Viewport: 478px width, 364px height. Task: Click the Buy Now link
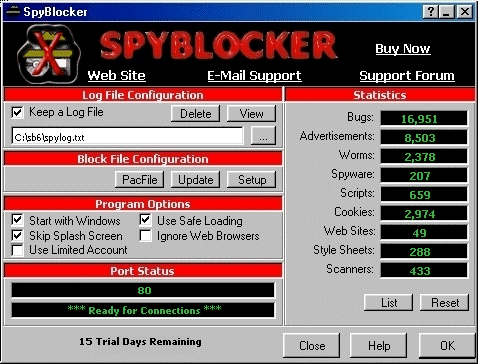point(403,49)
